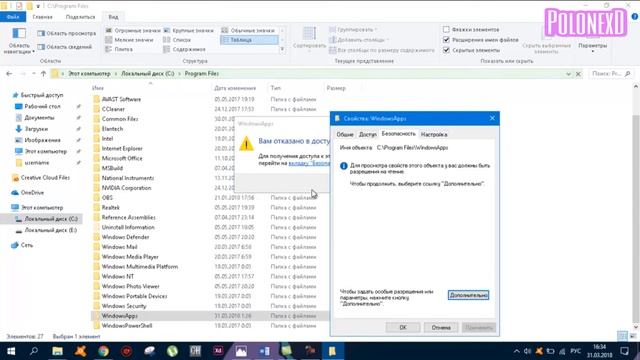
Task: Open Настройка tab in properties dialog
Action: point(434,134)
